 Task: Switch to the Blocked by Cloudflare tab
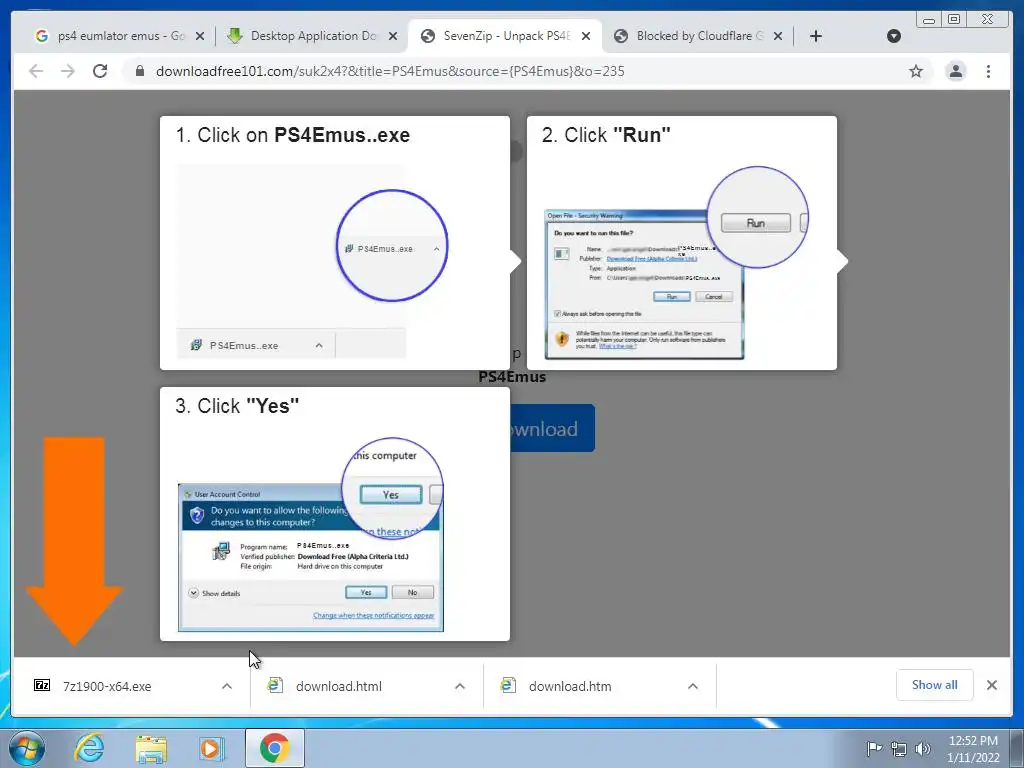point(699,36)
